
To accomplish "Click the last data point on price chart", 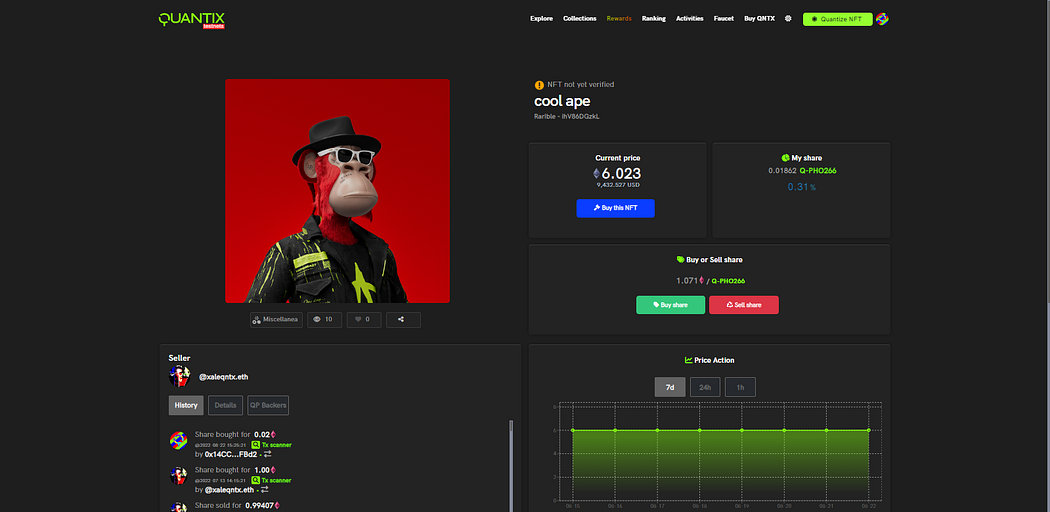I will pyautogui.click(x=869, y=430).
